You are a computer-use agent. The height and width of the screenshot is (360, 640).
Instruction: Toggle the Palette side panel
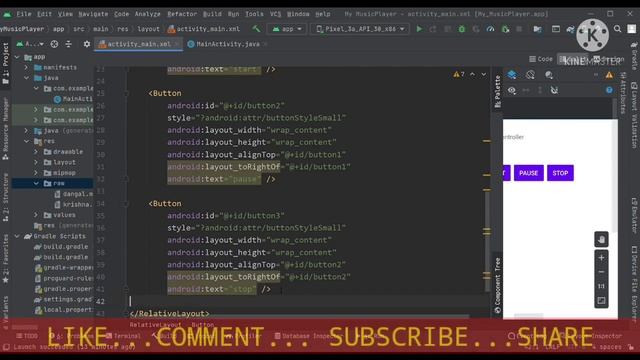pos(497,92)
